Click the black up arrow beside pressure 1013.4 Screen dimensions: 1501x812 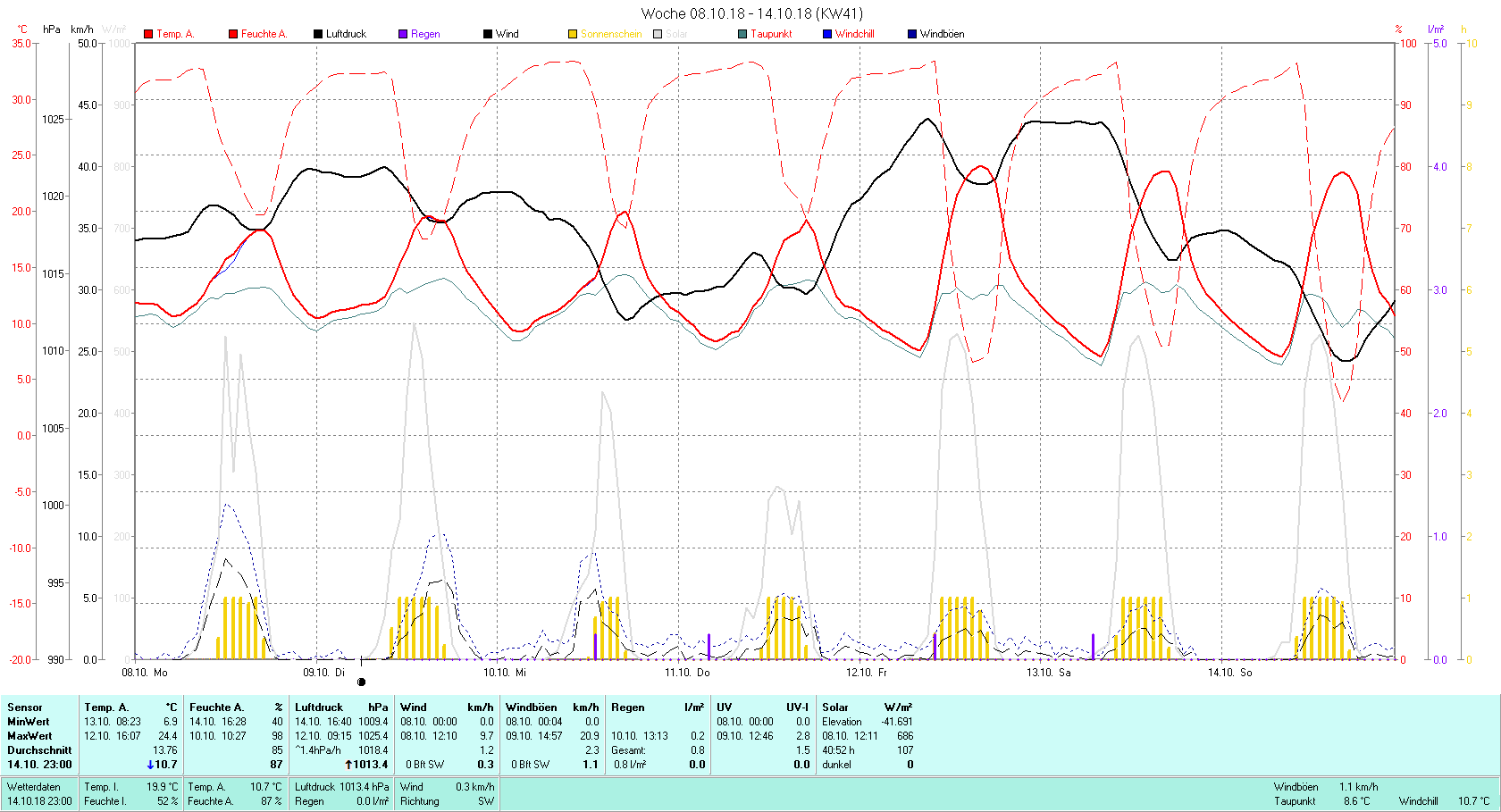coord(348,765)
